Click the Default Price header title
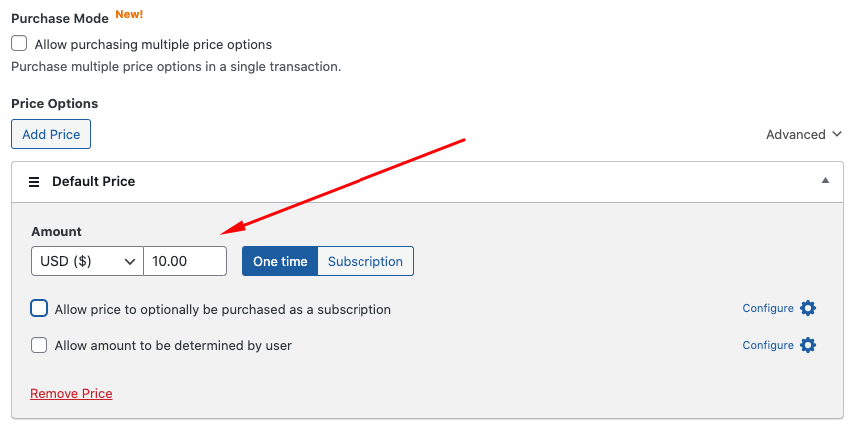 pyautogui.click(x=93, y=182)
